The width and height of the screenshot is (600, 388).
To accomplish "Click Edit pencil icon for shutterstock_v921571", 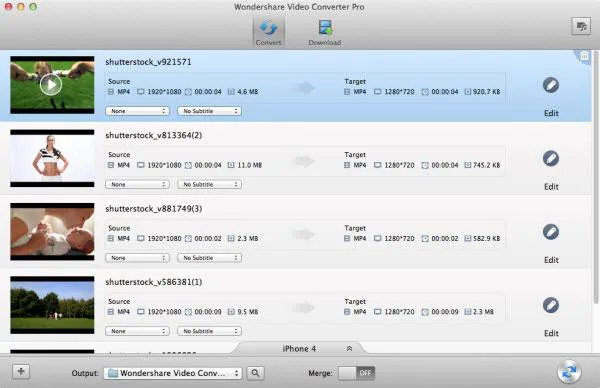I will [x=551, y=85].
